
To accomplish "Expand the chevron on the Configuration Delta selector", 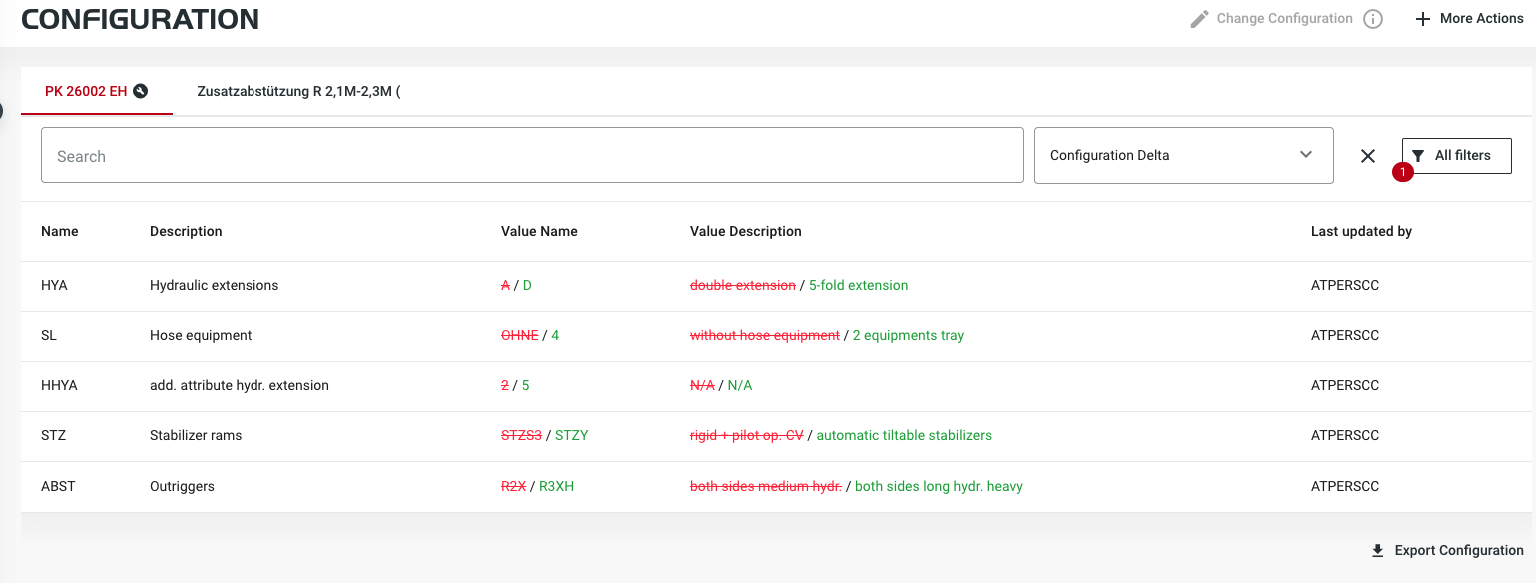I will coord(1305,155).
